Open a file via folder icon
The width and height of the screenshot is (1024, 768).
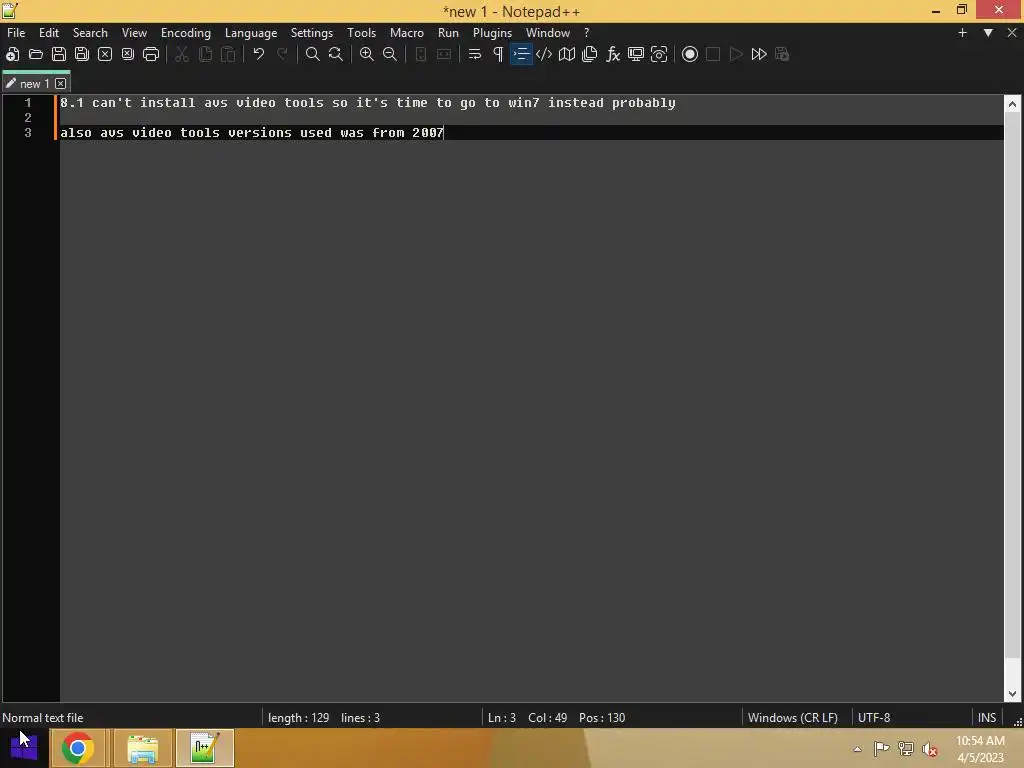pyautogui.click(x=36, y=54)
